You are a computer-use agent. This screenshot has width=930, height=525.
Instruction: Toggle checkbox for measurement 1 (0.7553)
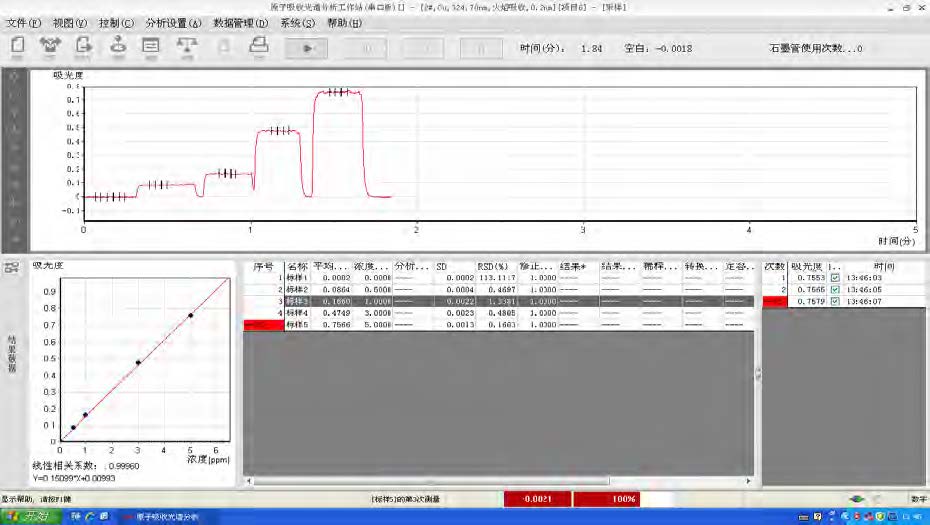[835, 278]
